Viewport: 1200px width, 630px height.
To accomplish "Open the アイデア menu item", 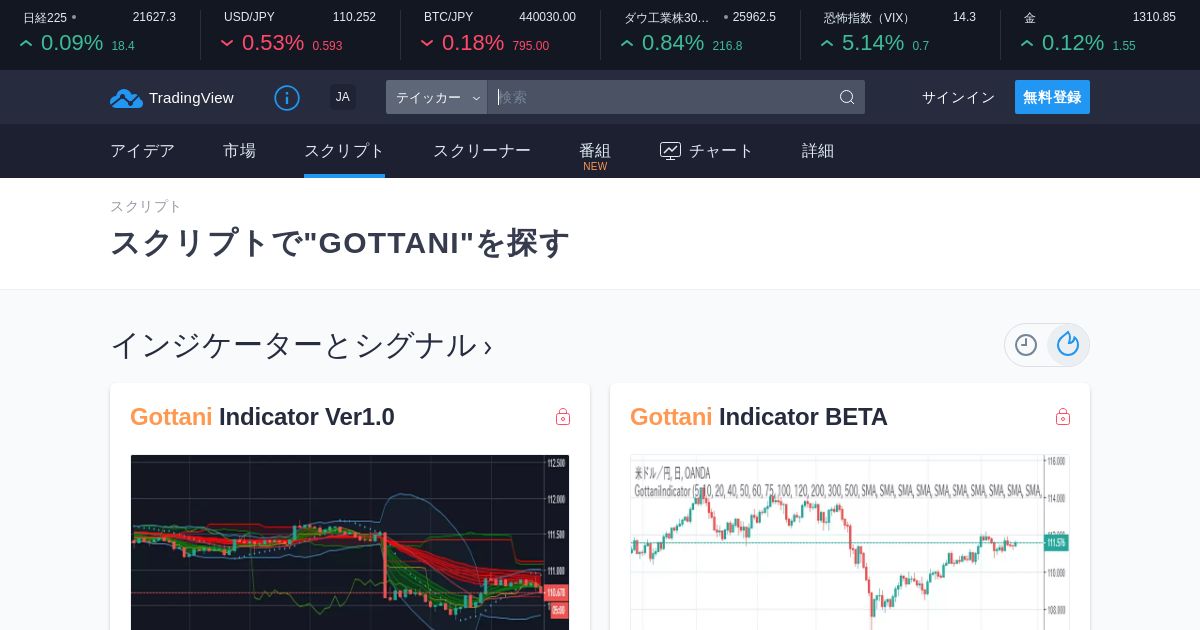I will pyautogui.click(x=142, y=151).
